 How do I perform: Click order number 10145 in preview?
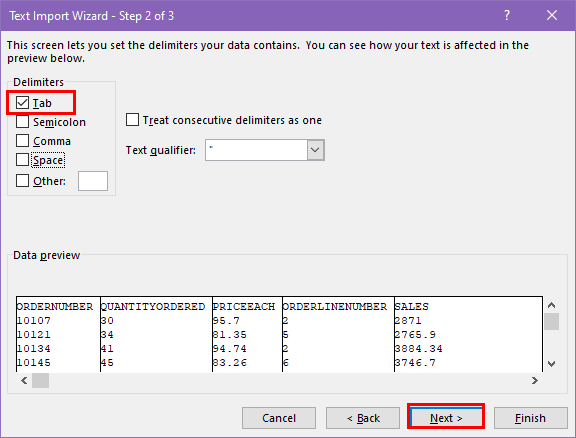click(33, 362)
